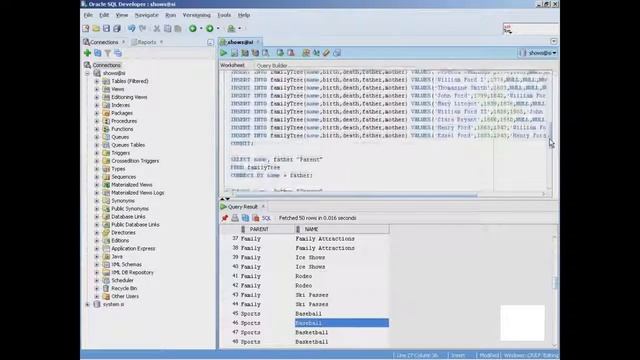Open the Edit menu
640x360 pixels.
pyautogui.click(x=104, y=15)
